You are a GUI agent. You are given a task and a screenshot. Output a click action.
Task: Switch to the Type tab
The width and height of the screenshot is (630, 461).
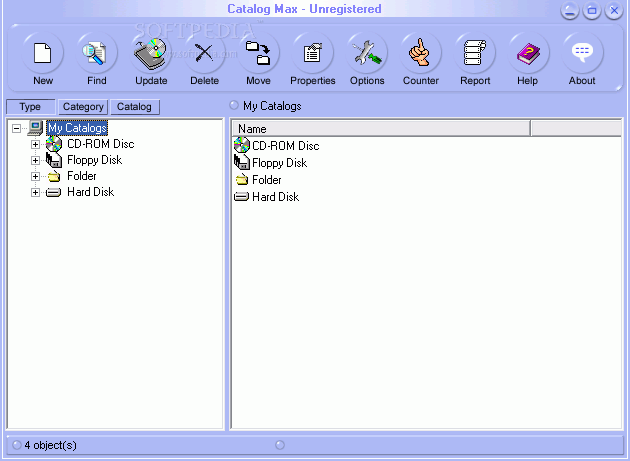pos(31,107)
